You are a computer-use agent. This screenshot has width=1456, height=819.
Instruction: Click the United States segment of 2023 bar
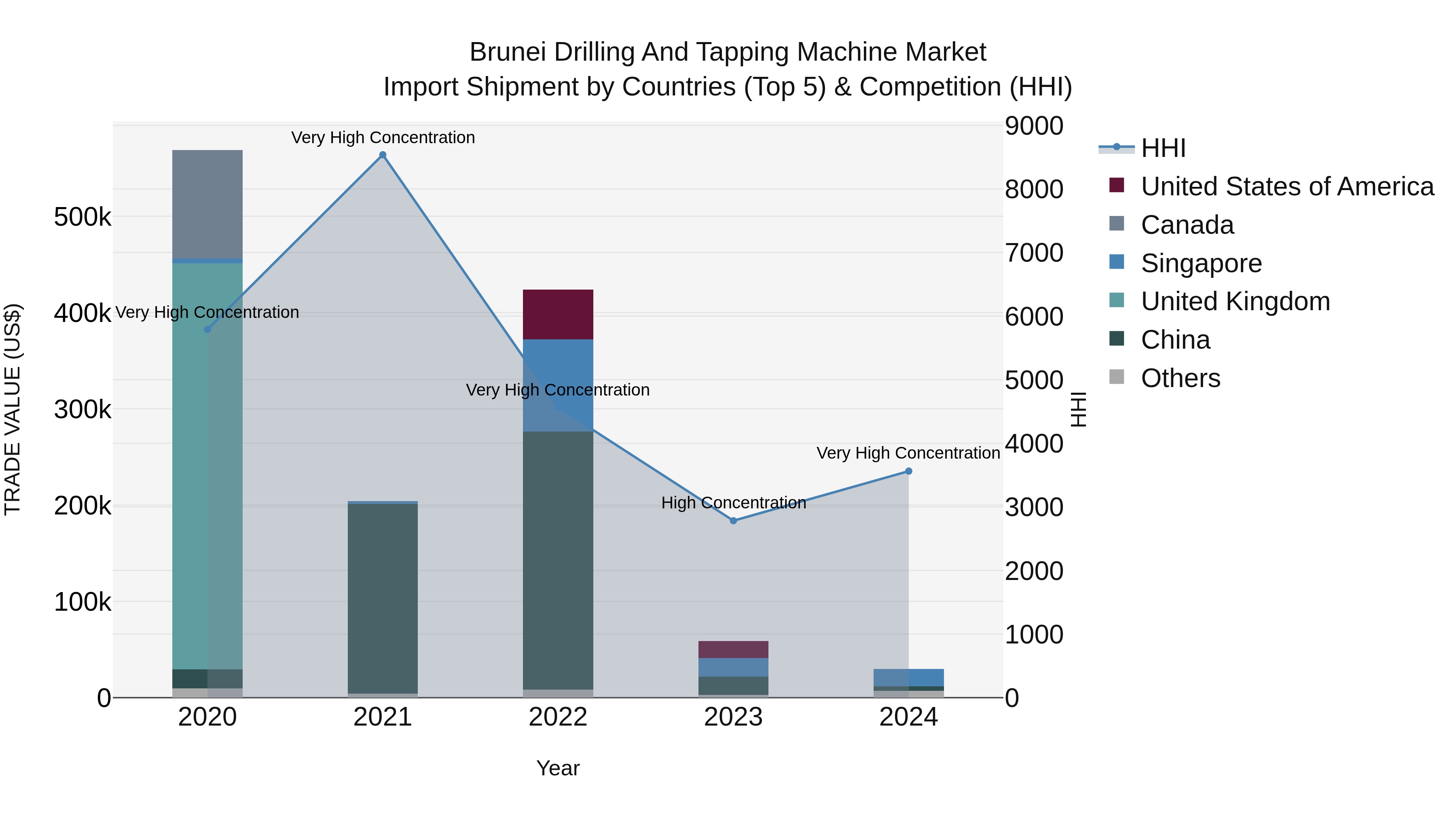click(734, 650)
